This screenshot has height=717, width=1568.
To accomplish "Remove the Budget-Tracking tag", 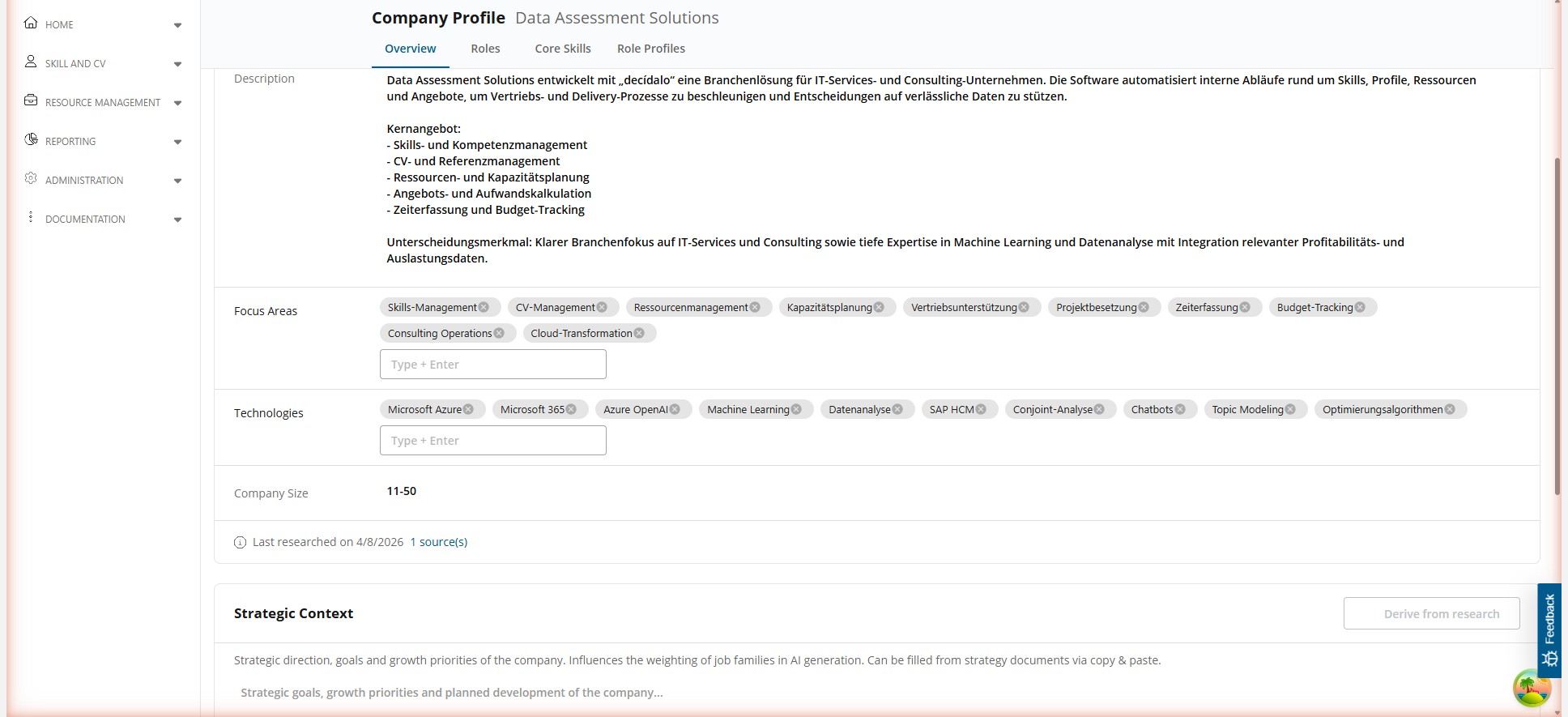I will pyautogui.click(x=1360, y=307).
